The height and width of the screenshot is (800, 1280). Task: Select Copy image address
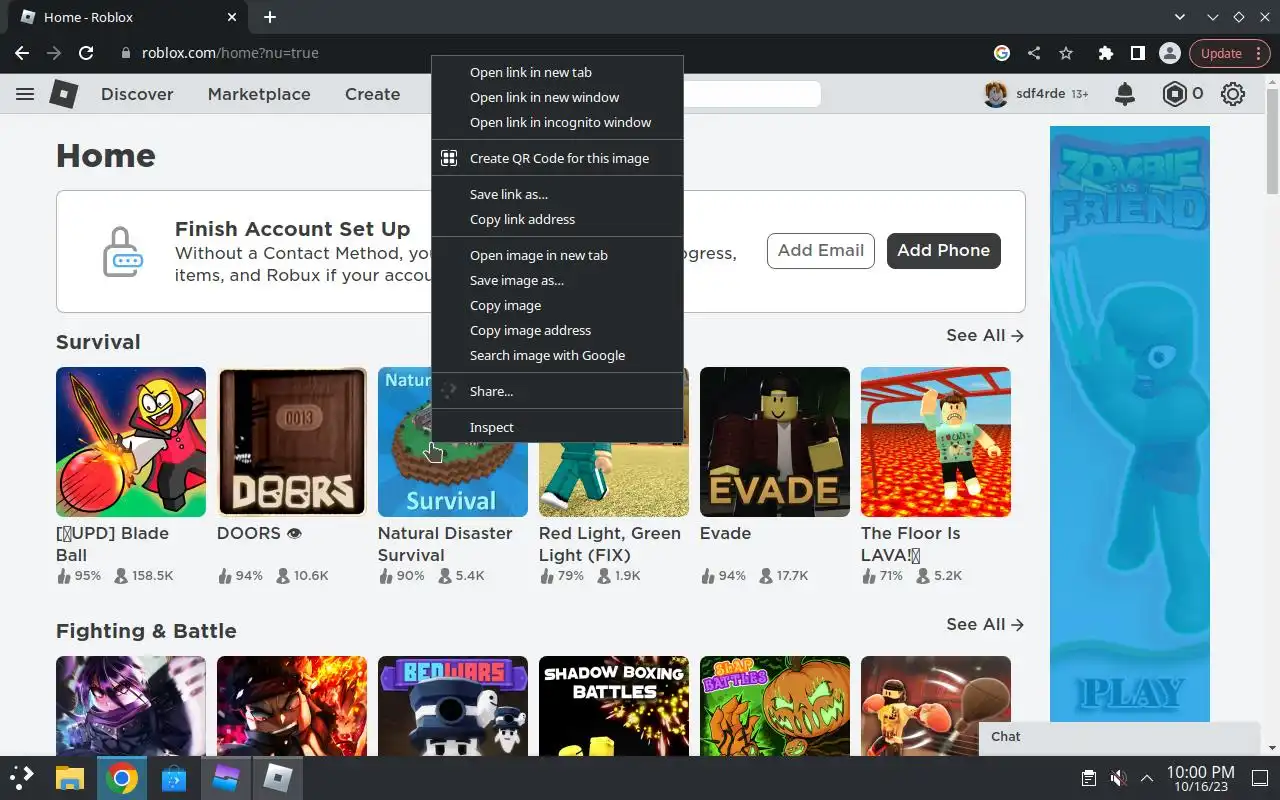coord(557,330)
